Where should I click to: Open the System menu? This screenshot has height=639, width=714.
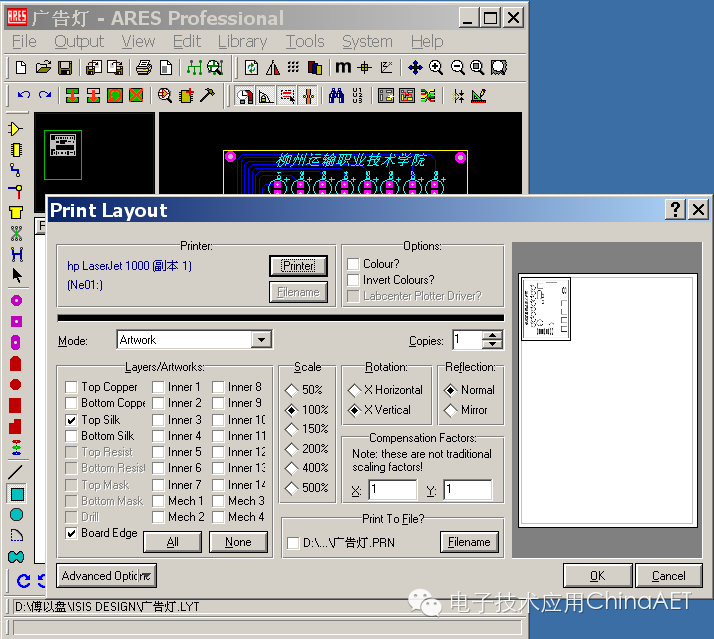click(367, 41)
